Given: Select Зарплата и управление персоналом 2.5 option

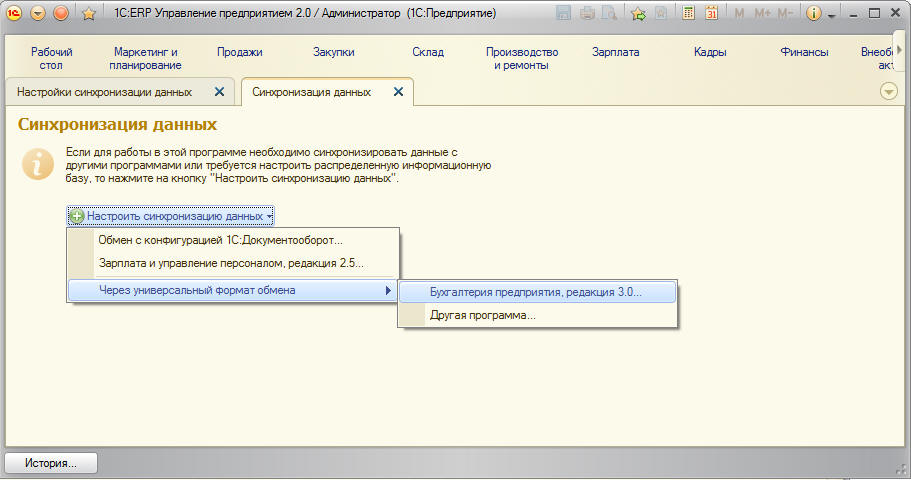Looking at the screenshot, I should pyautogui.click(x=231, y=263).
